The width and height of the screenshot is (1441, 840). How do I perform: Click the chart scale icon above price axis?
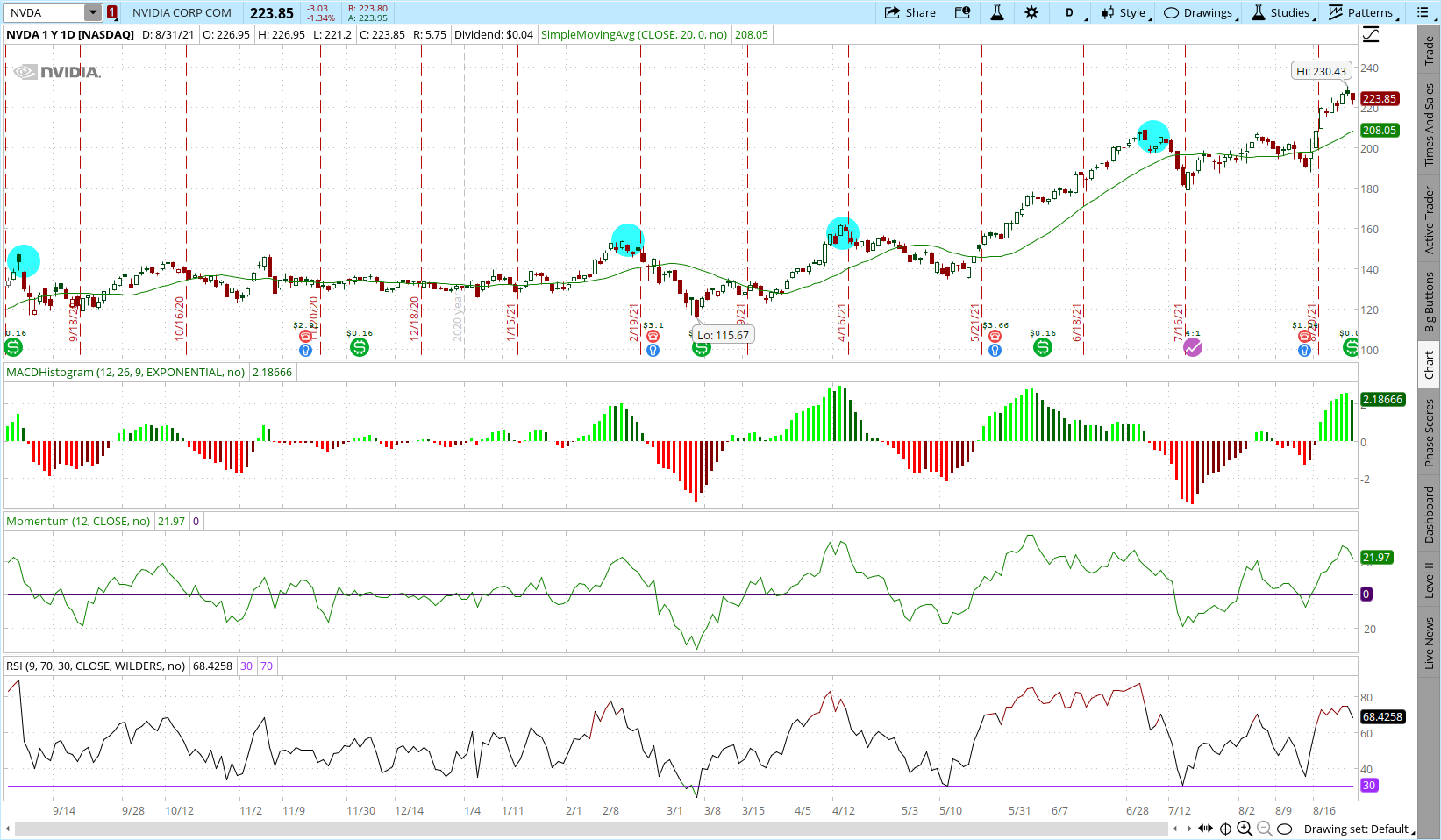(1371, 35)
